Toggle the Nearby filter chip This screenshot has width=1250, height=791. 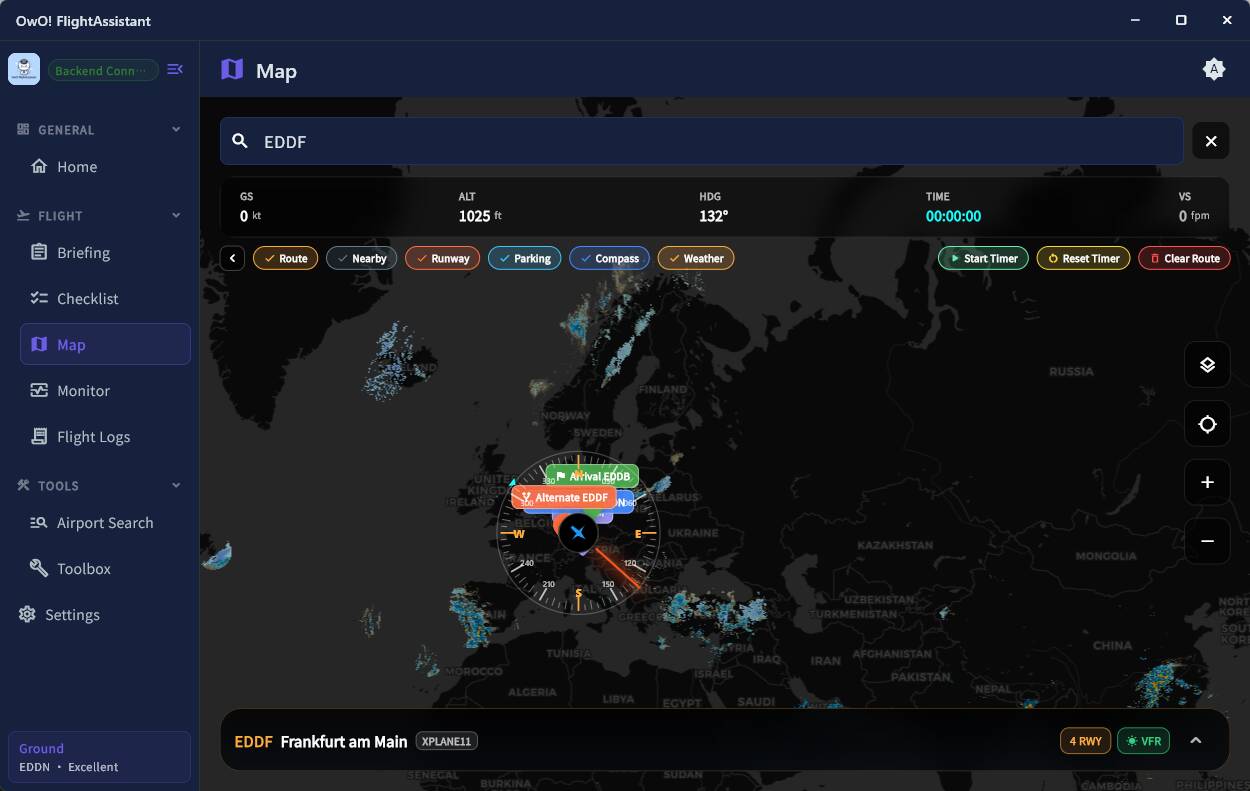tap(362, 258)
